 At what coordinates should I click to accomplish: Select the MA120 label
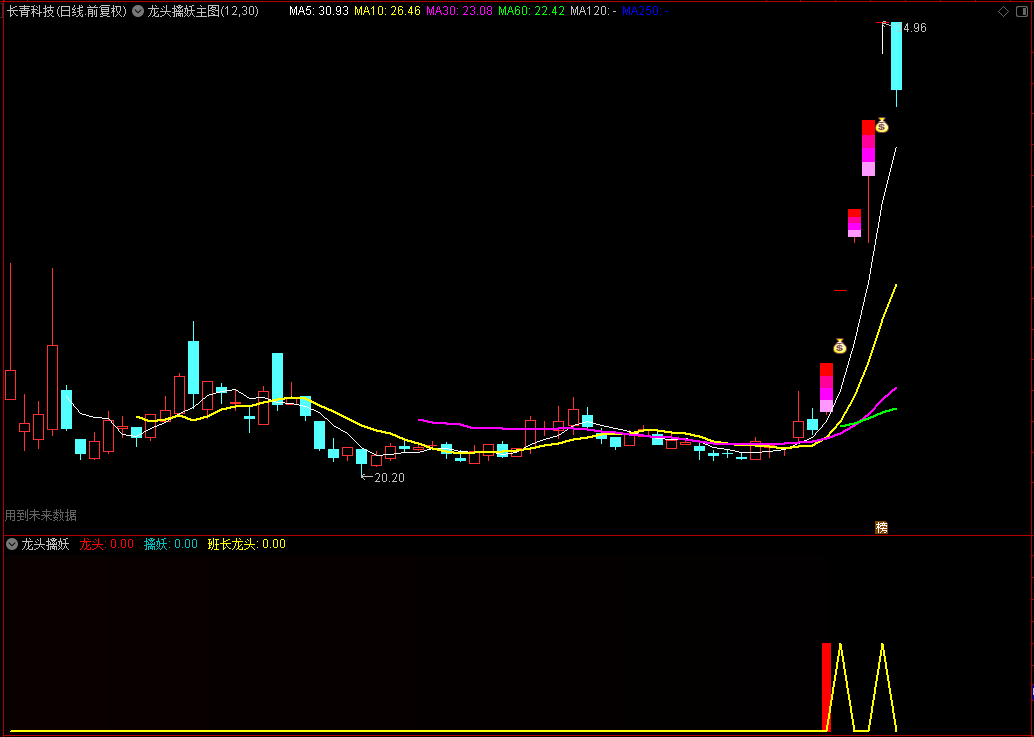pos(593,11)
